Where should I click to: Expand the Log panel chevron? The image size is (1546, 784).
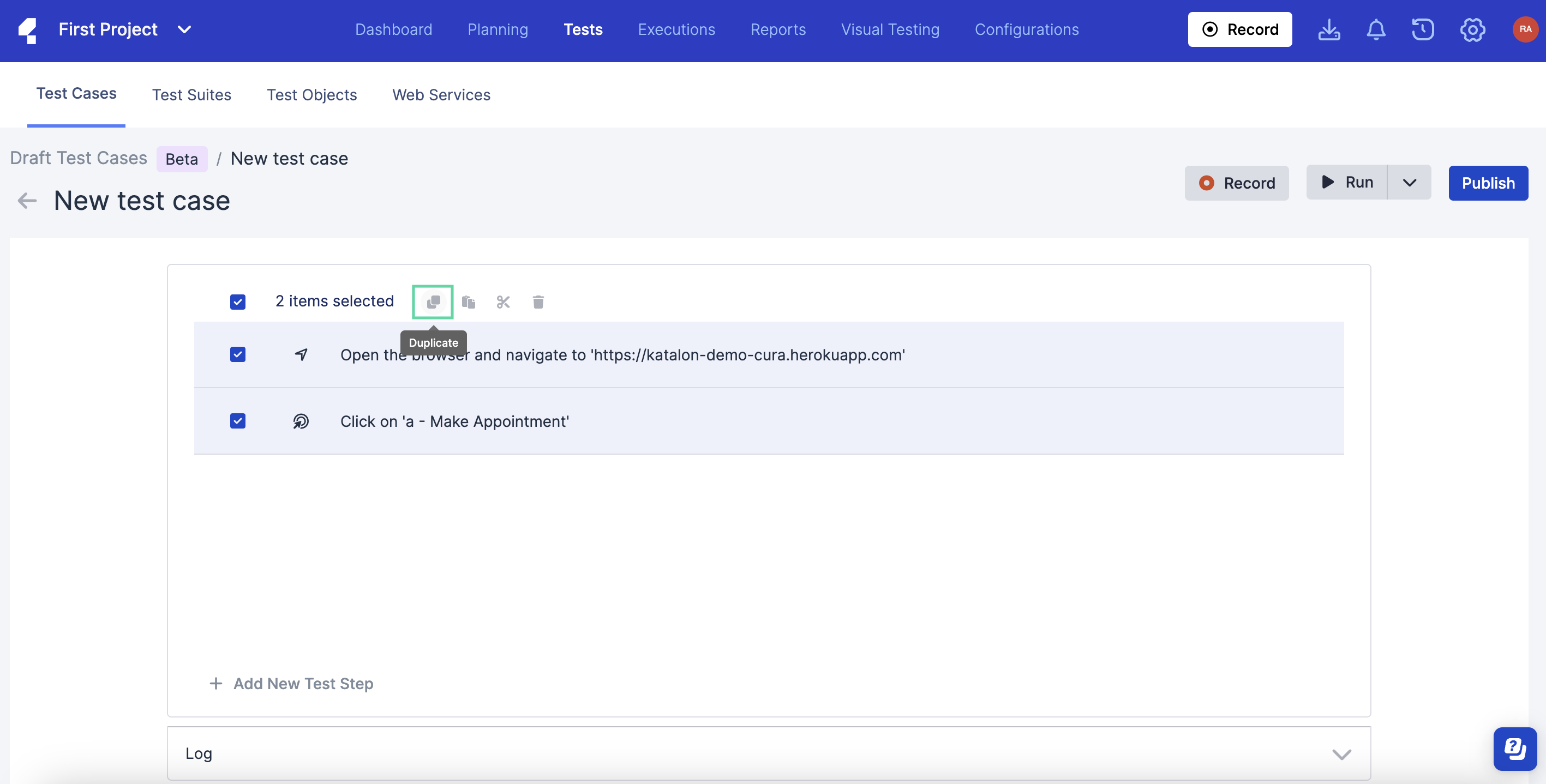1341,754
